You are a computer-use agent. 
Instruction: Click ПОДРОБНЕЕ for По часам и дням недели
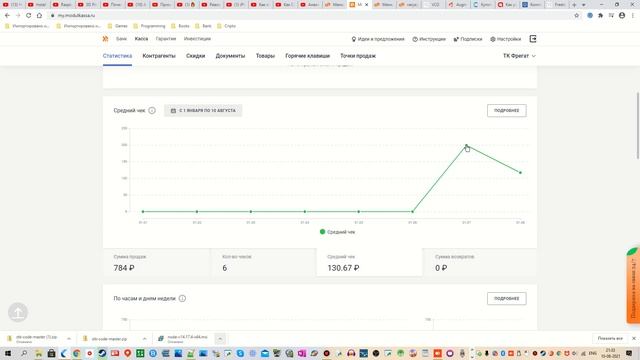[507, 298]
